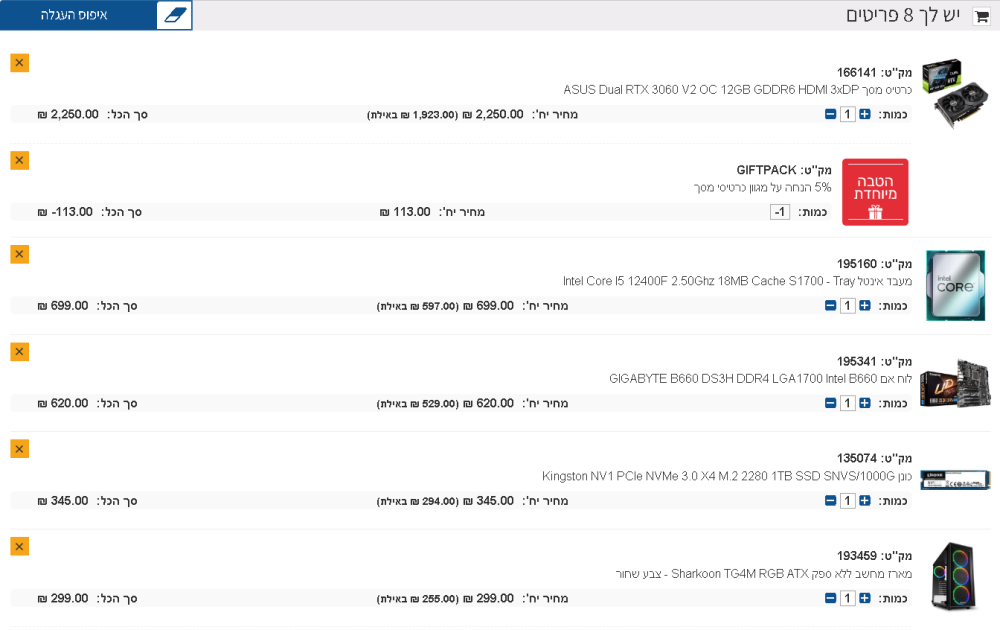Click the 699.00 total for Intel Core
Screen dimensions: 1000x630
coord(63,305)
